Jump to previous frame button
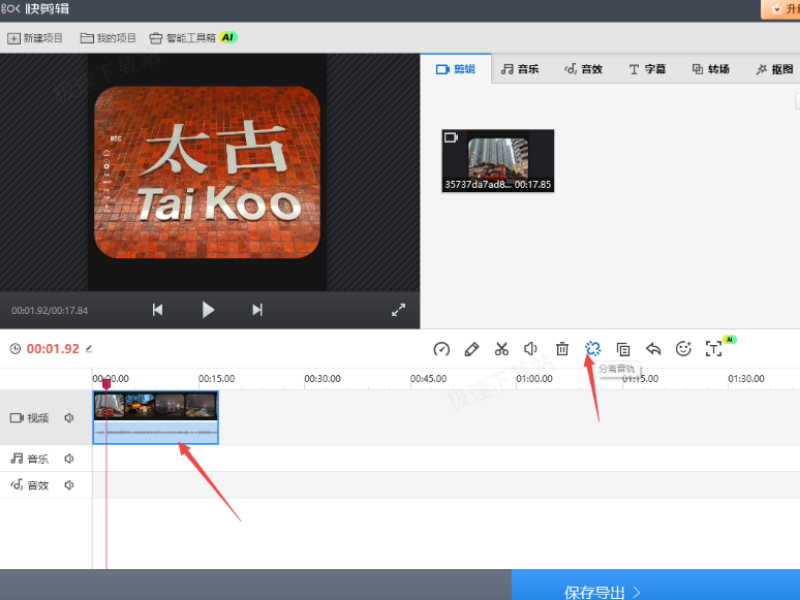The image size is (800, 600). point(158,310)
